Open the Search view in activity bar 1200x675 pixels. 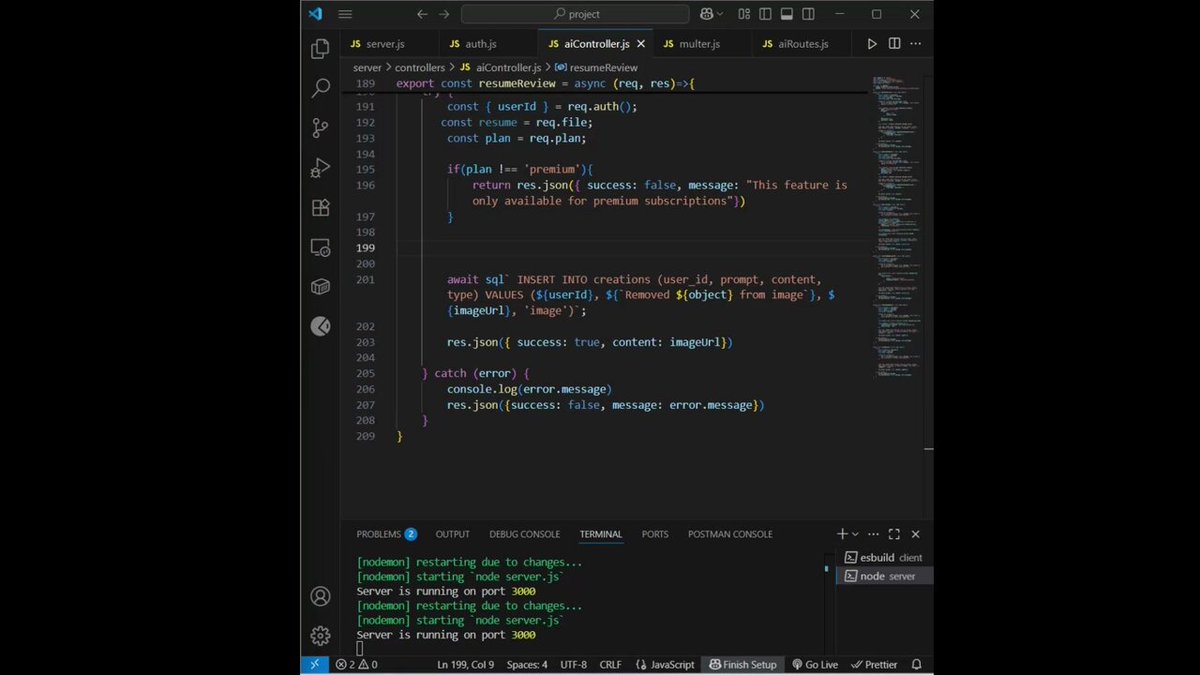click(x=320, y=88)
